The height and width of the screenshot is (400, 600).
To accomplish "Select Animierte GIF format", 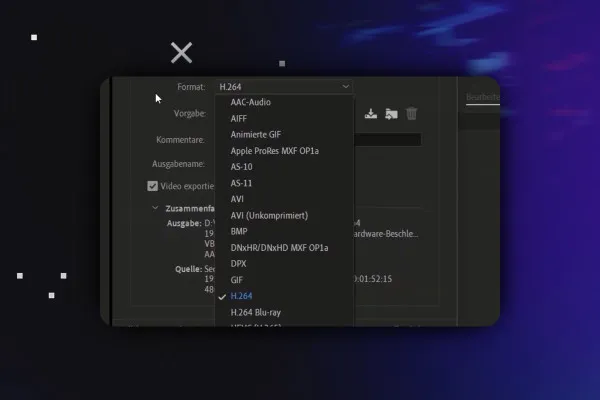I will [x=256, y=135].
